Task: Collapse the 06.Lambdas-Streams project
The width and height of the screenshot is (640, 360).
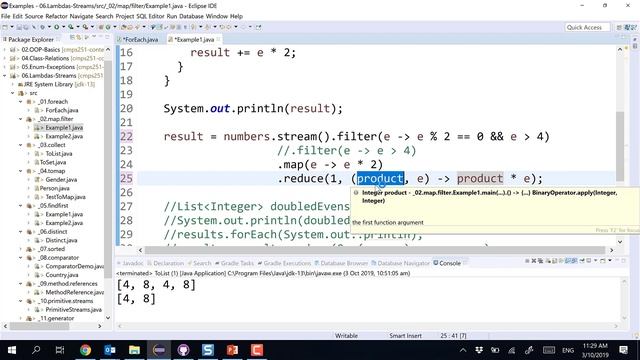Action: 5,76
